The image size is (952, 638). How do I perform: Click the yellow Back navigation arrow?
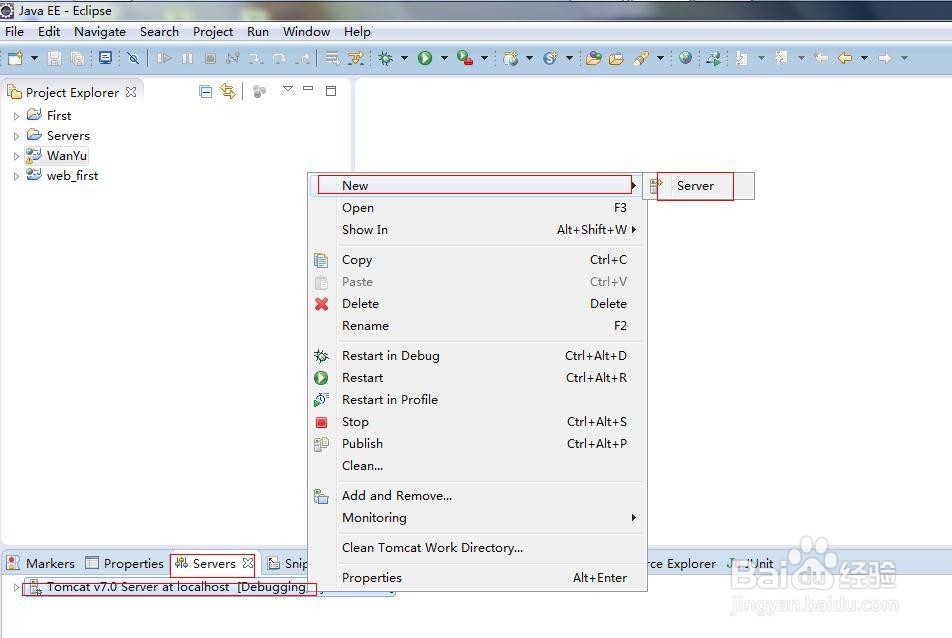point(845,58)
